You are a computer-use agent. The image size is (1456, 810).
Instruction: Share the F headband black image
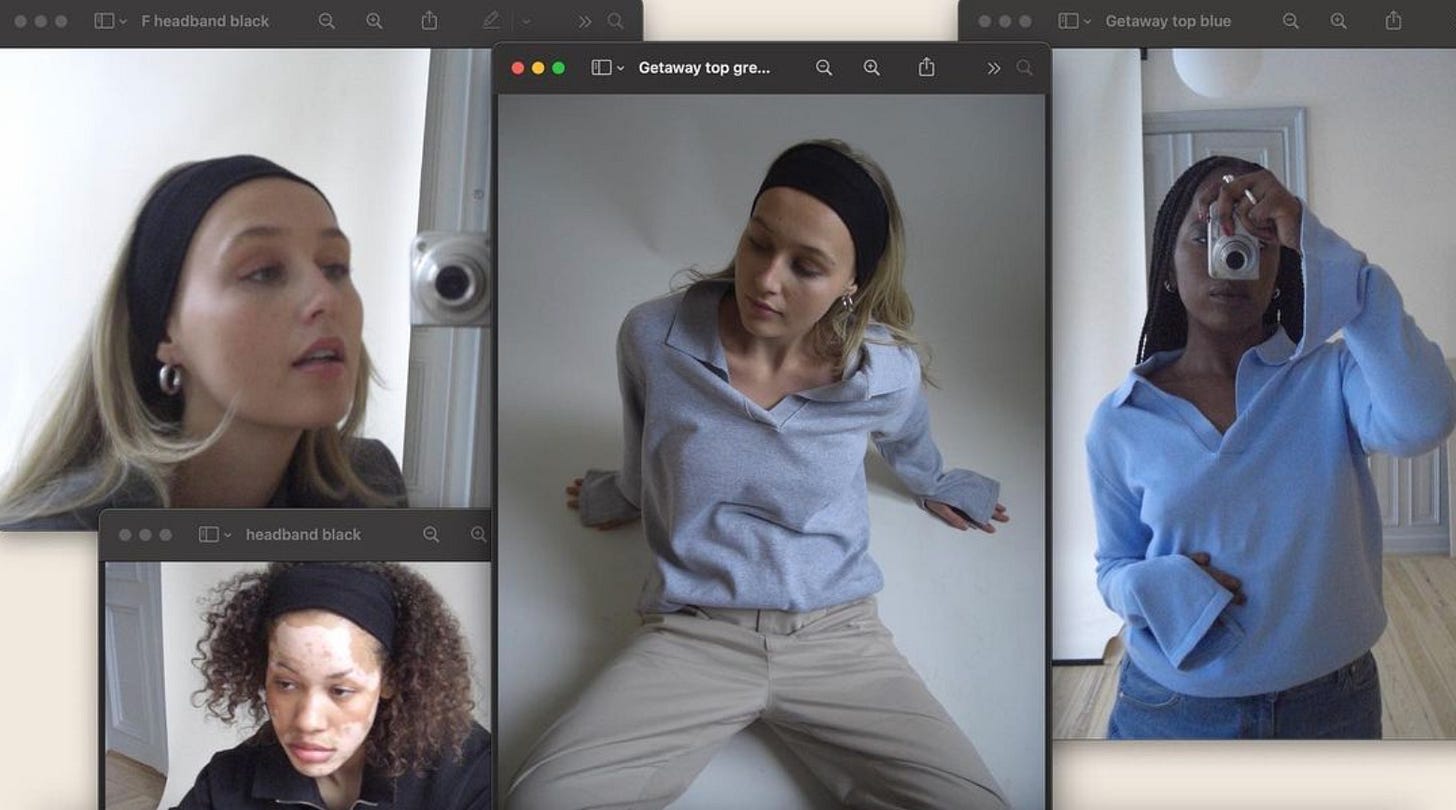click(x=429, y=20)
